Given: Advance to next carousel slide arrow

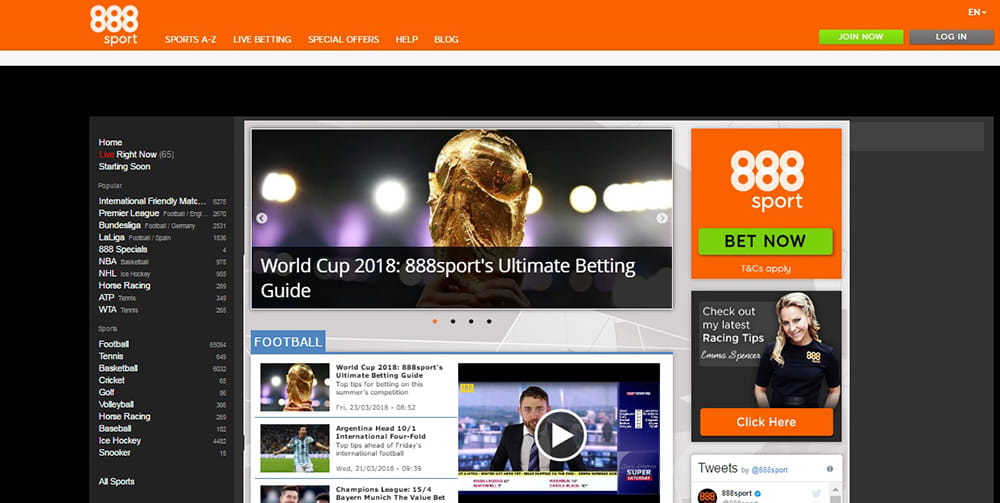Looking at the screenshot, I should point(662,218).
